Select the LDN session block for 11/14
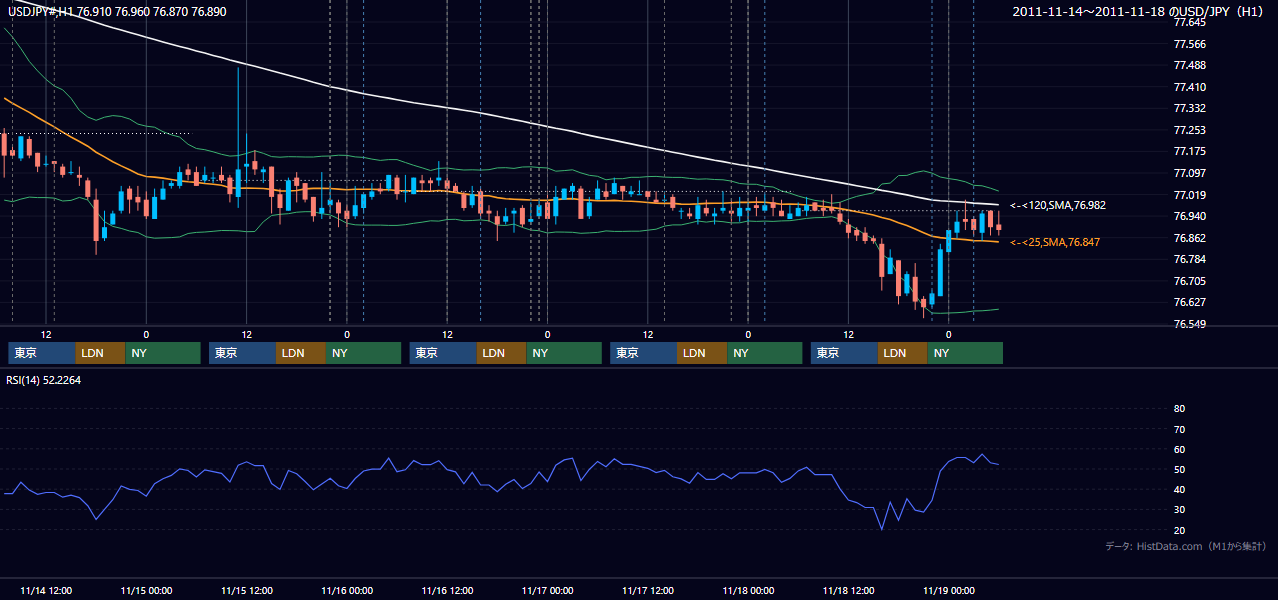Viewport: 1278px width, 600px height. click(x=101, y=353)
